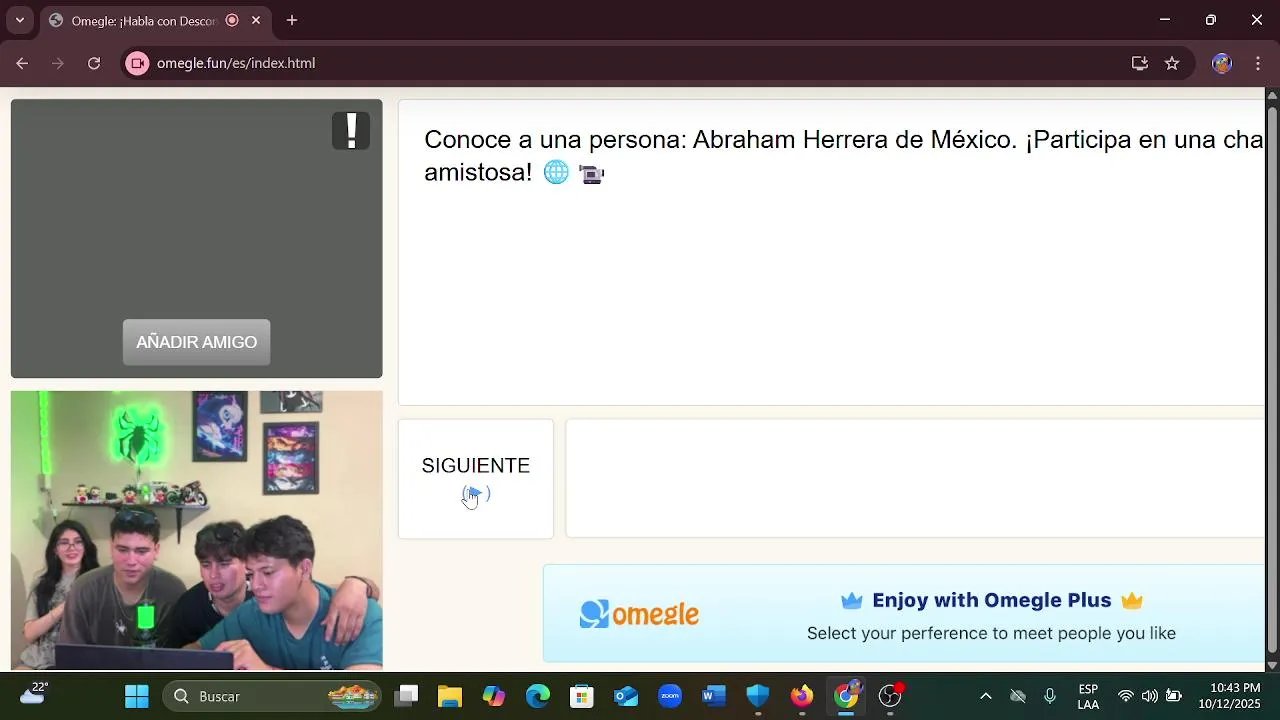Open Firefox from taskbar
1280x720 pixels.
pyautogui.click(x=802, y=696)
